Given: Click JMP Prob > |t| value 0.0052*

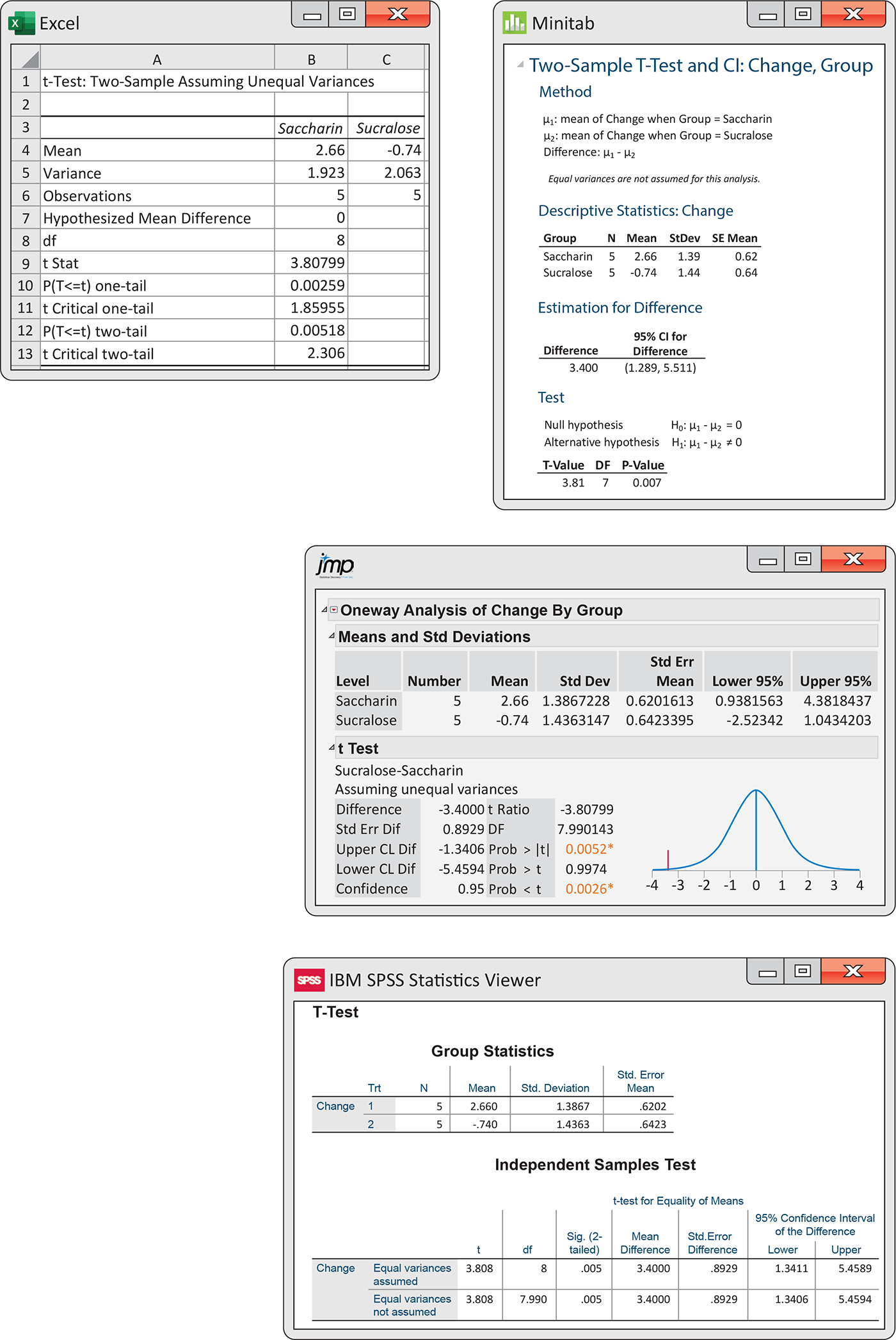Looking at the screenshot, I should coord(589,849).
